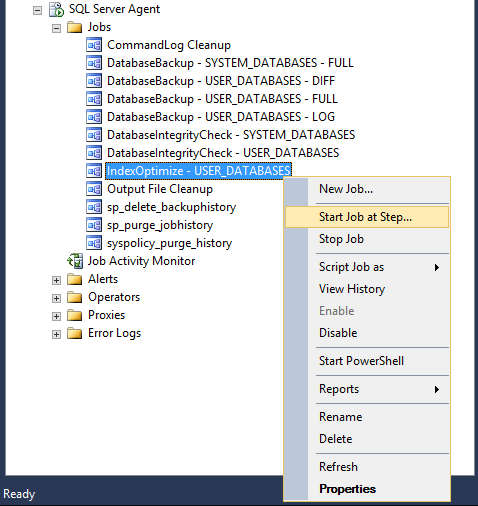The height and width of the screenshot is (506, 478).
Task: Click the CommandLog Cleanup job icon
Action: pyautogui.click(x=94, y=45)
